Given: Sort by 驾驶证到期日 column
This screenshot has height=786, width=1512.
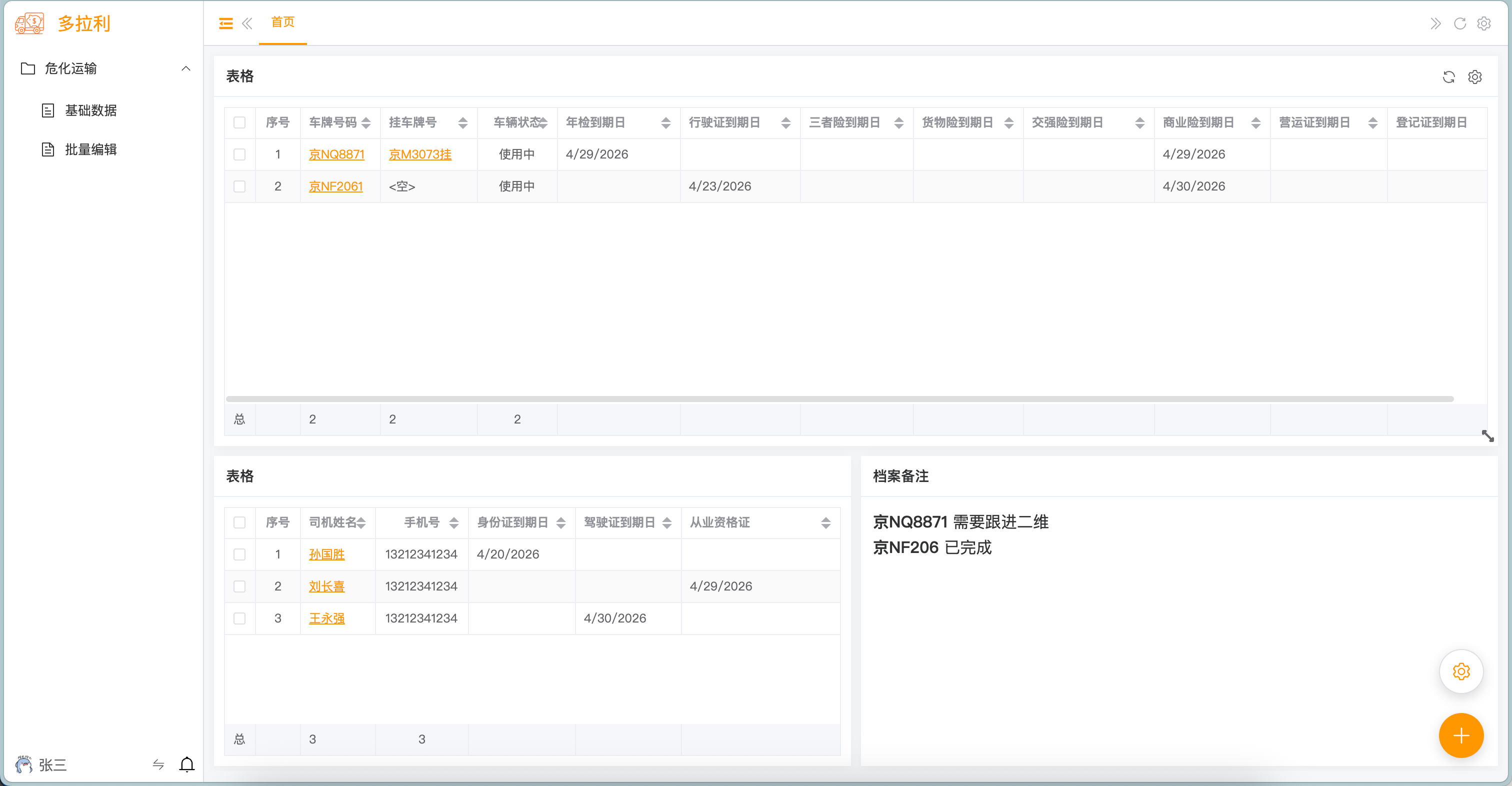Looking at the screenshot, I should (667, 522).
